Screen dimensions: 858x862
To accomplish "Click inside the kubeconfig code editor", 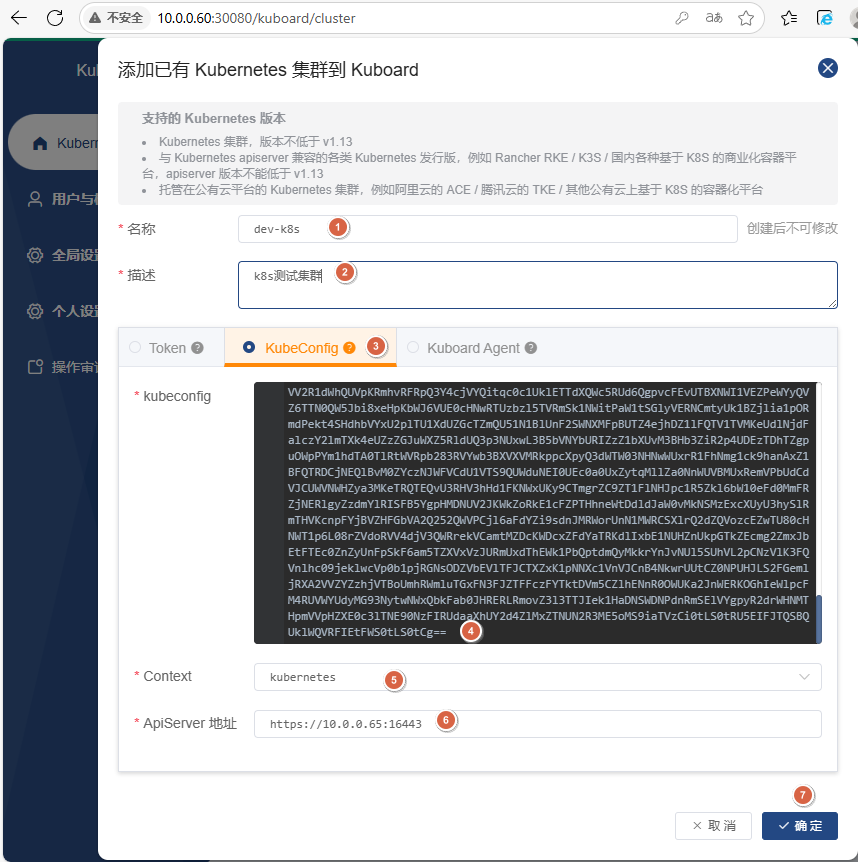I will coord(536,512).
